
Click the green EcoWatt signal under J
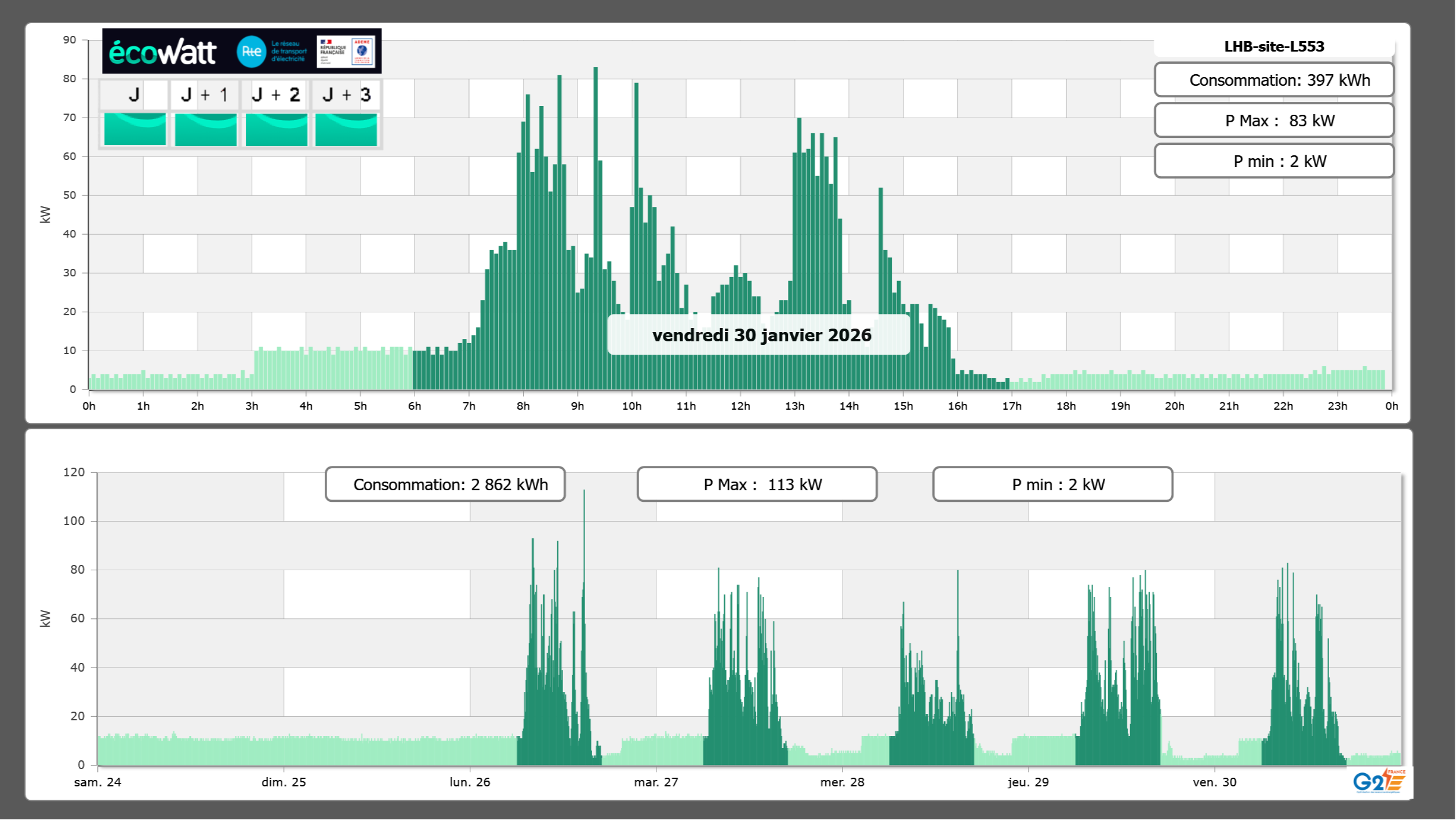135,129
